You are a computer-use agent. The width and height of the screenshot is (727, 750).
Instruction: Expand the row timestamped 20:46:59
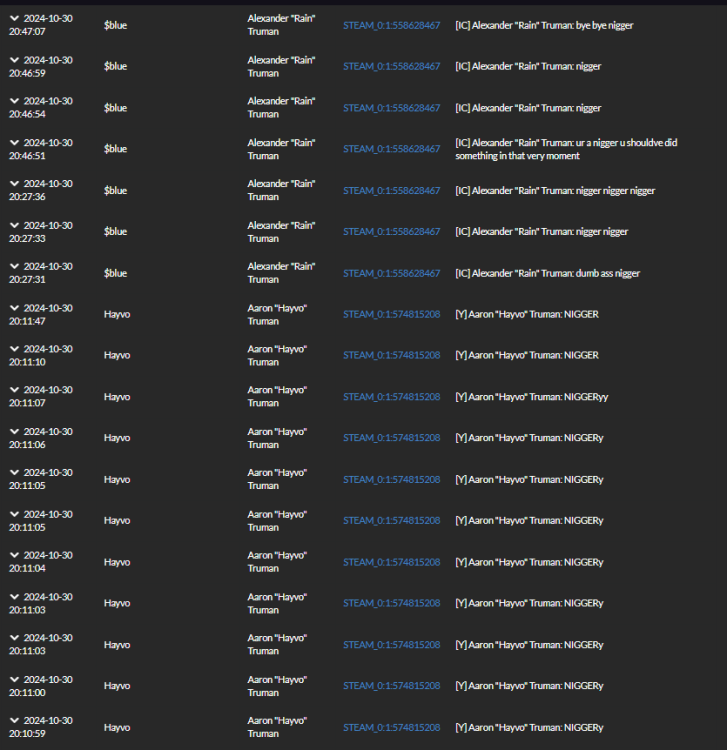pyautogui.click(x=15, y=60)
